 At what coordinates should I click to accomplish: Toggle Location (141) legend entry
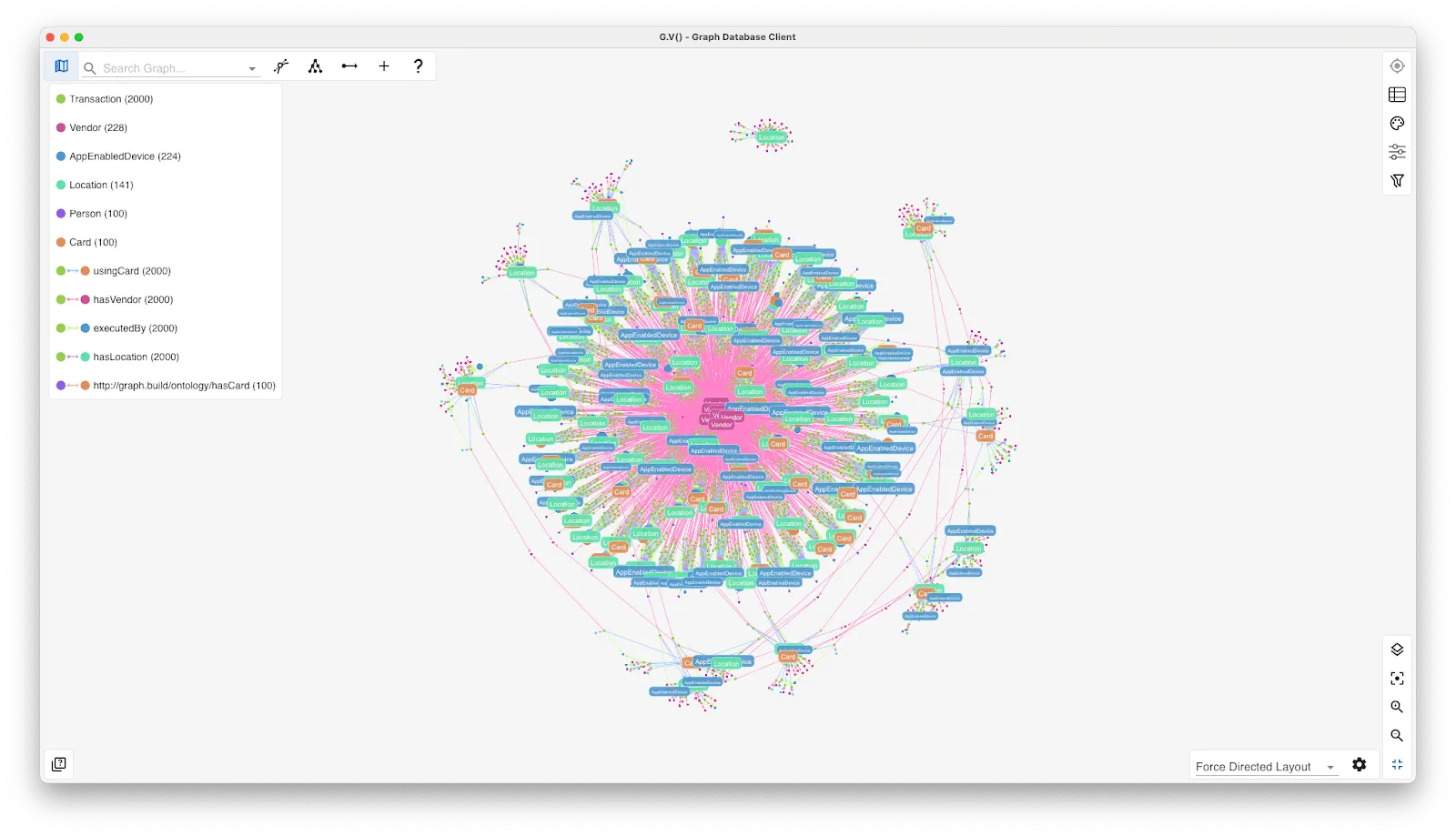point(95,186)
